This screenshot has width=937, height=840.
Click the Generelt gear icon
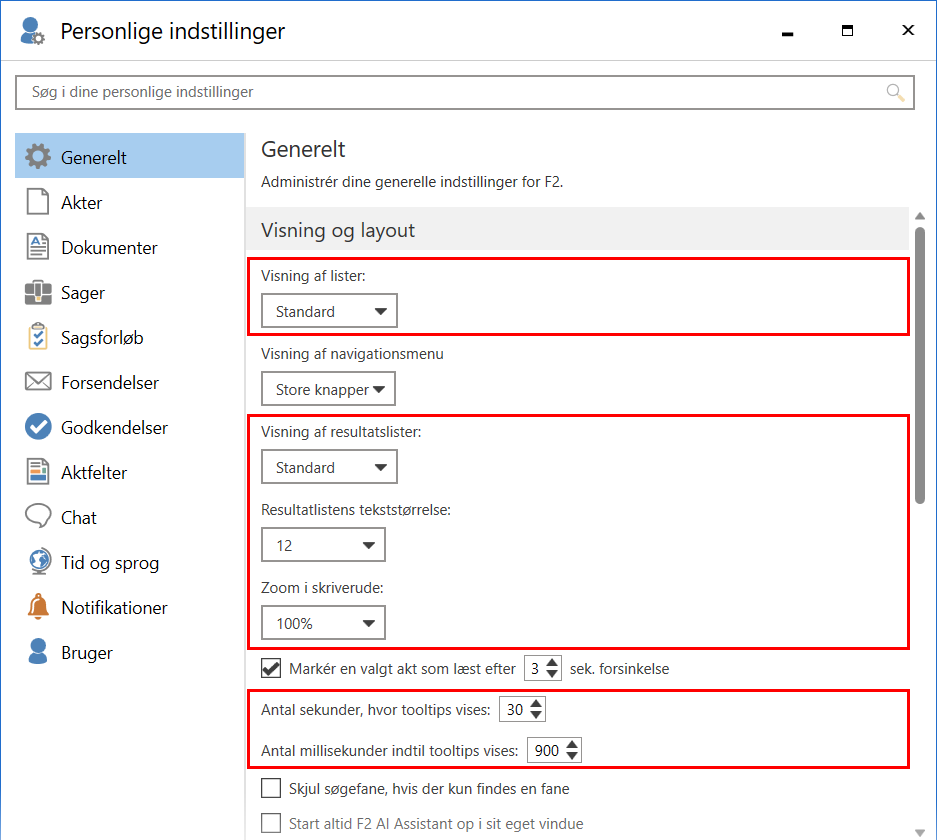(38, 156)
